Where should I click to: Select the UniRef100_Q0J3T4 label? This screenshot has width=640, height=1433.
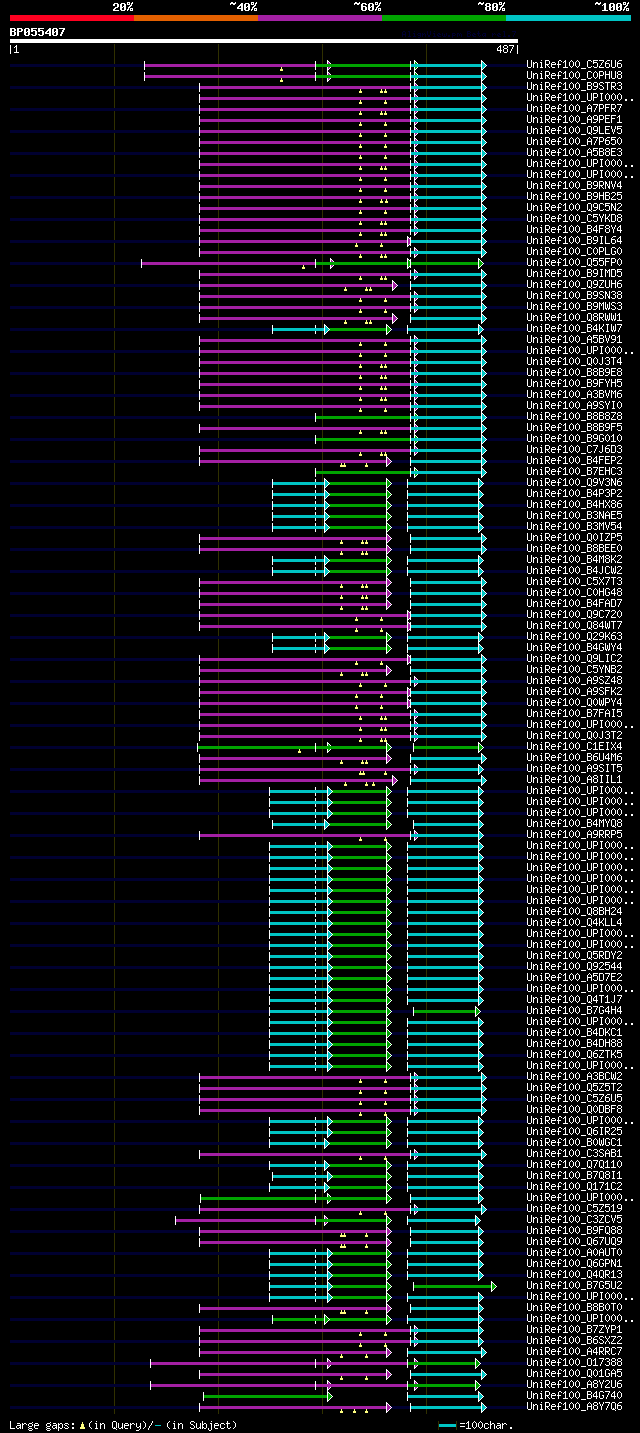point(574,362)
